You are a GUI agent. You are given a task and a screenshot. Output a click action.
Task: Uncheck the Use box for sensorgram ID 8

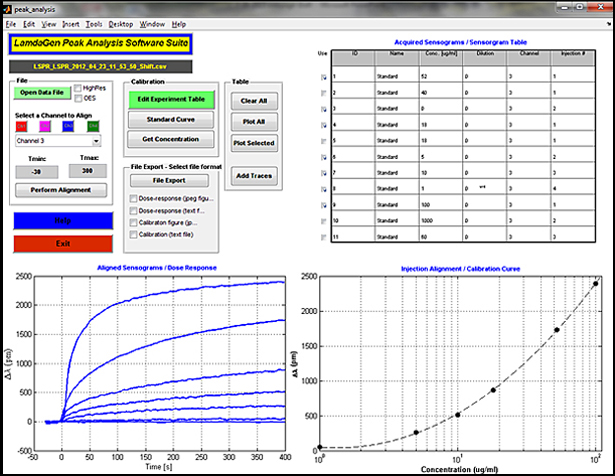click(324, 189)
